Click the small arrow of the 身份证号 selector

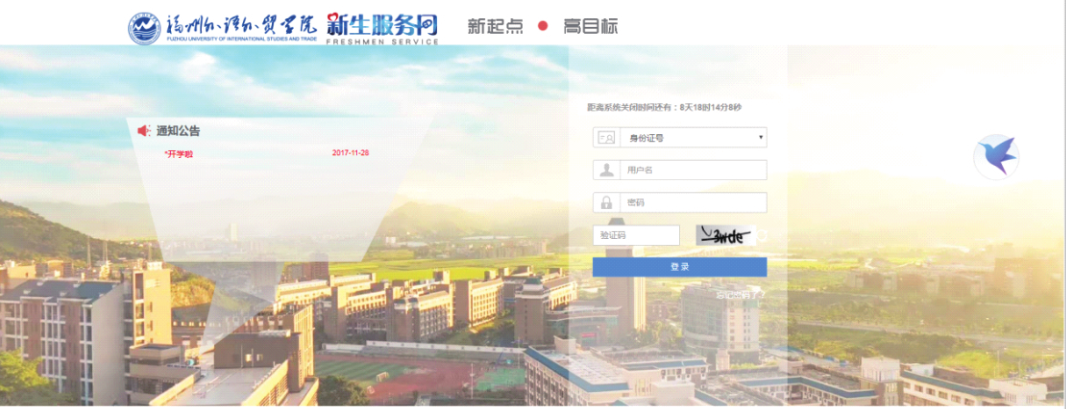pos(760,138)
